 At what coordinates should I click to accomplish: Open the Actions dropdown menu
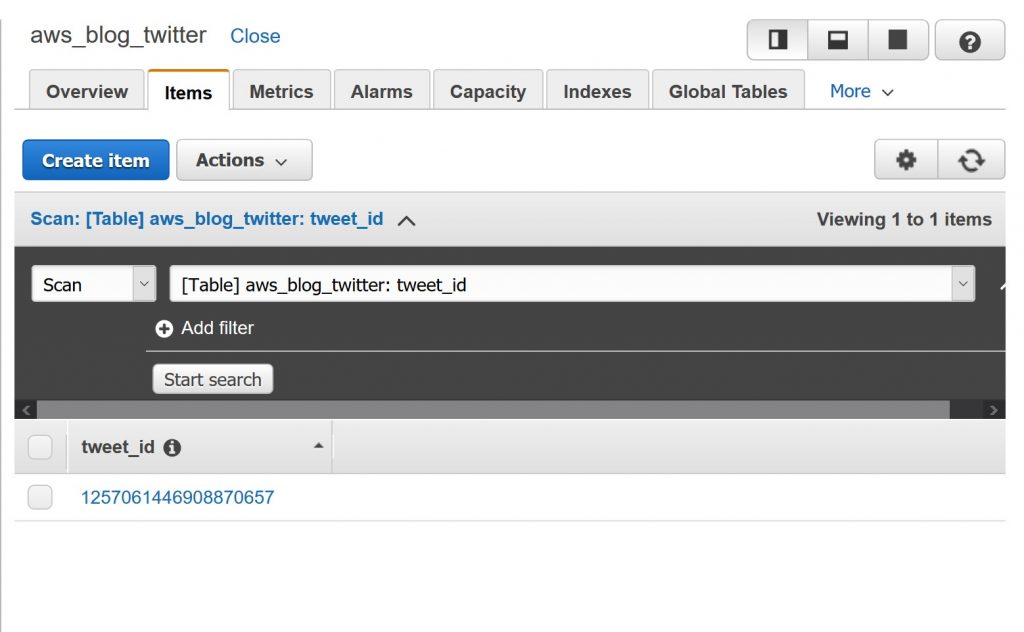click(x=244, y=160)
